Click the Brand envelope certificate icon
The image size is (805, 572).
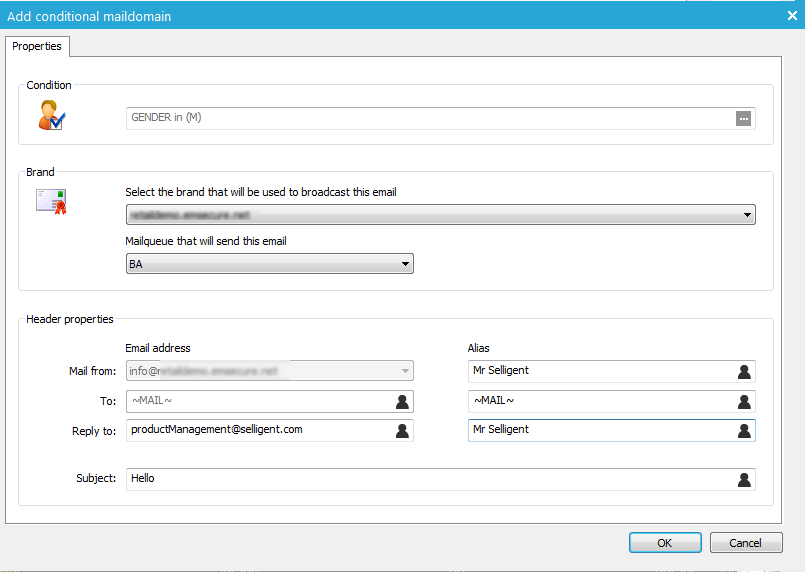(x=51, y=201)
